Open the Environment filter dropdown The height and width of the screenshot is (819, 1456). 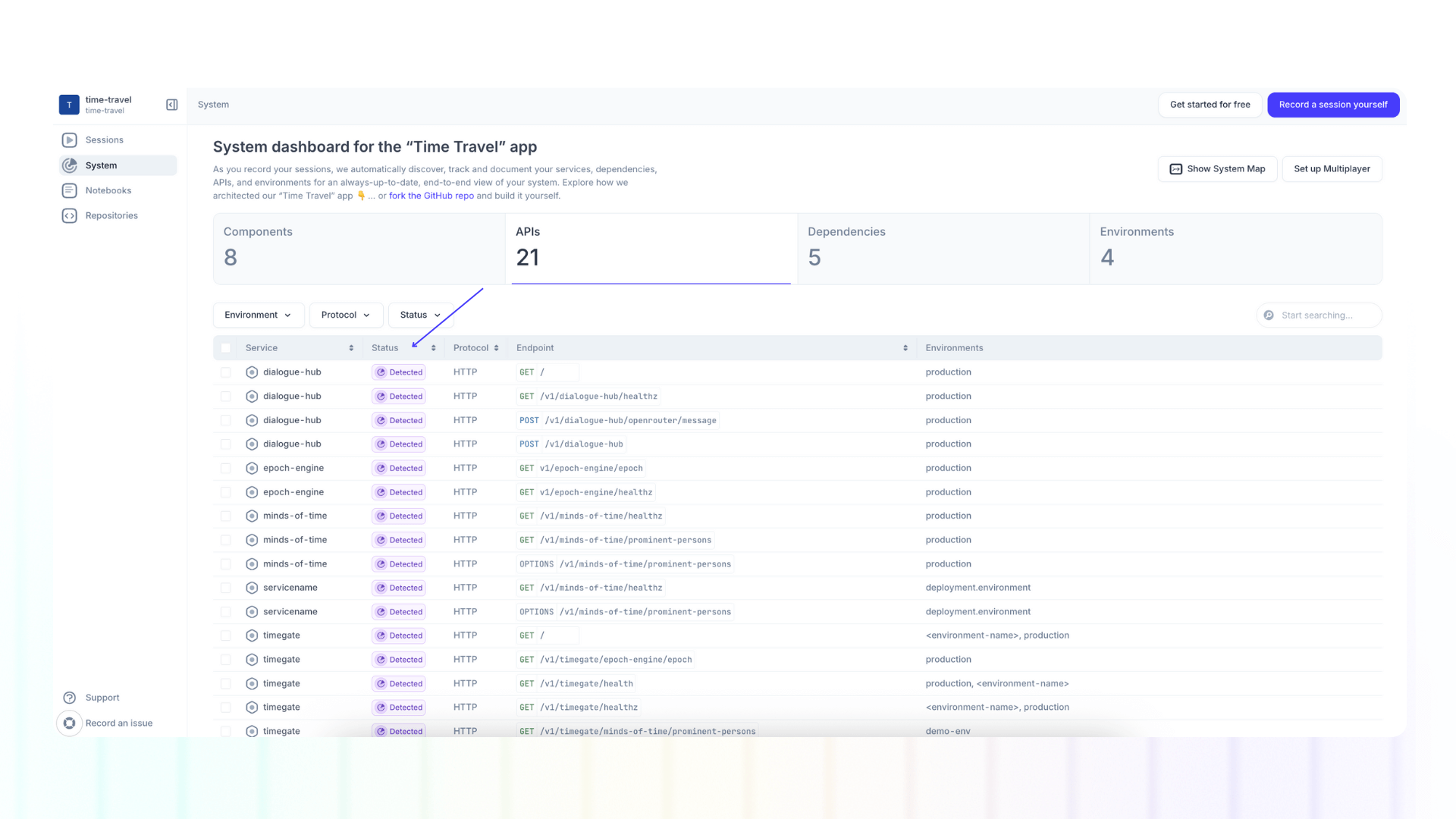(x=259, y=315)
